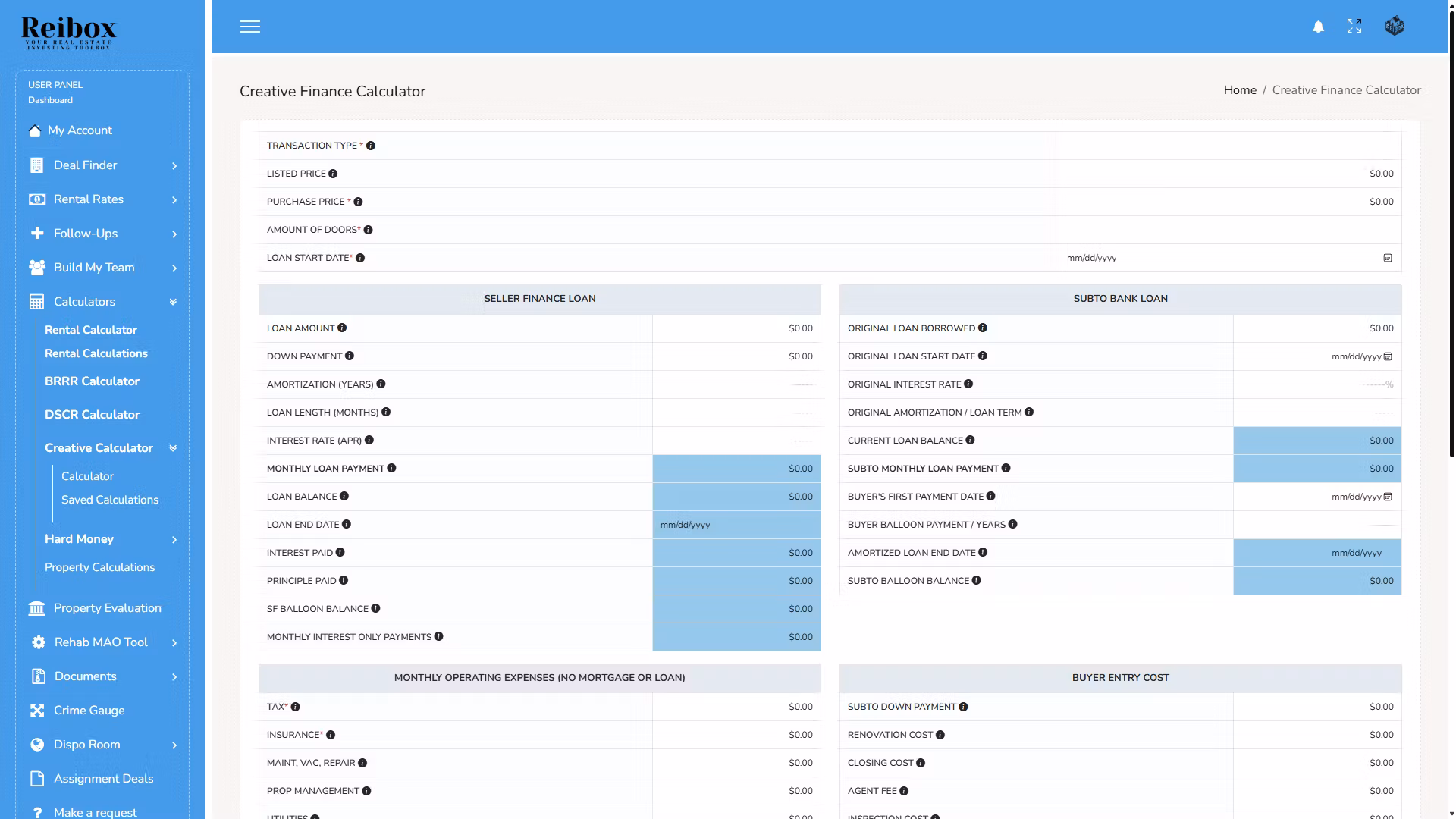Open calendar for Original Loan Start Date

tap(1388, 356)
